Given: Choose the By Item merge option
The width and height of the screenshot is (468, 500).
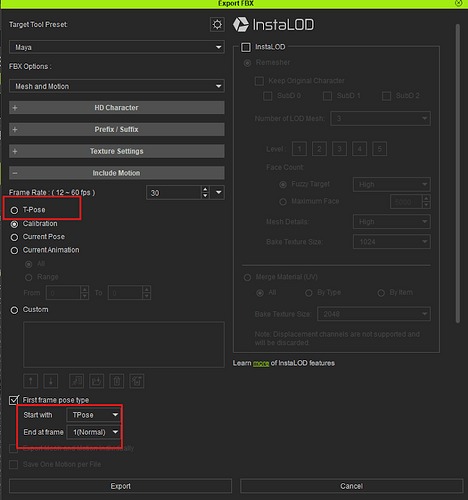Looking at the screenshot, I should pyautogui.click(x=381, y=293).
